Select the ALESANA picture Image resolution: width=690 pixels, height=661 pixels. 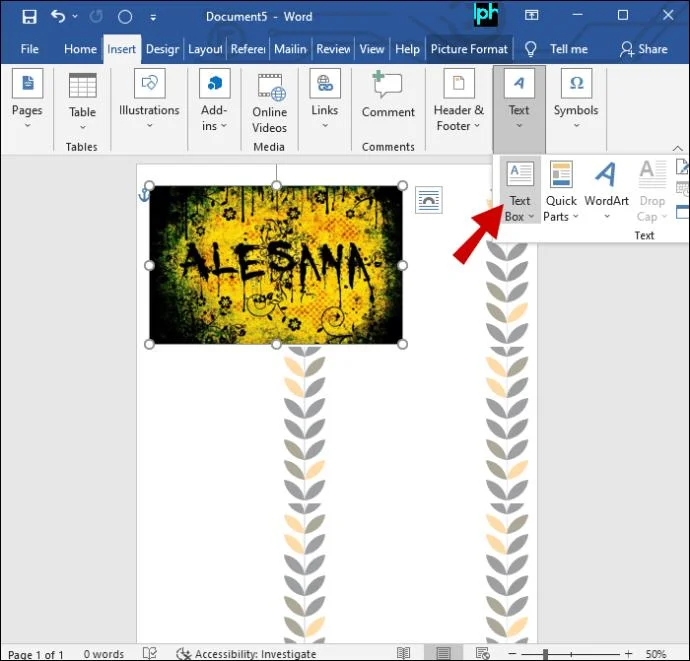[x=276, y=265]
